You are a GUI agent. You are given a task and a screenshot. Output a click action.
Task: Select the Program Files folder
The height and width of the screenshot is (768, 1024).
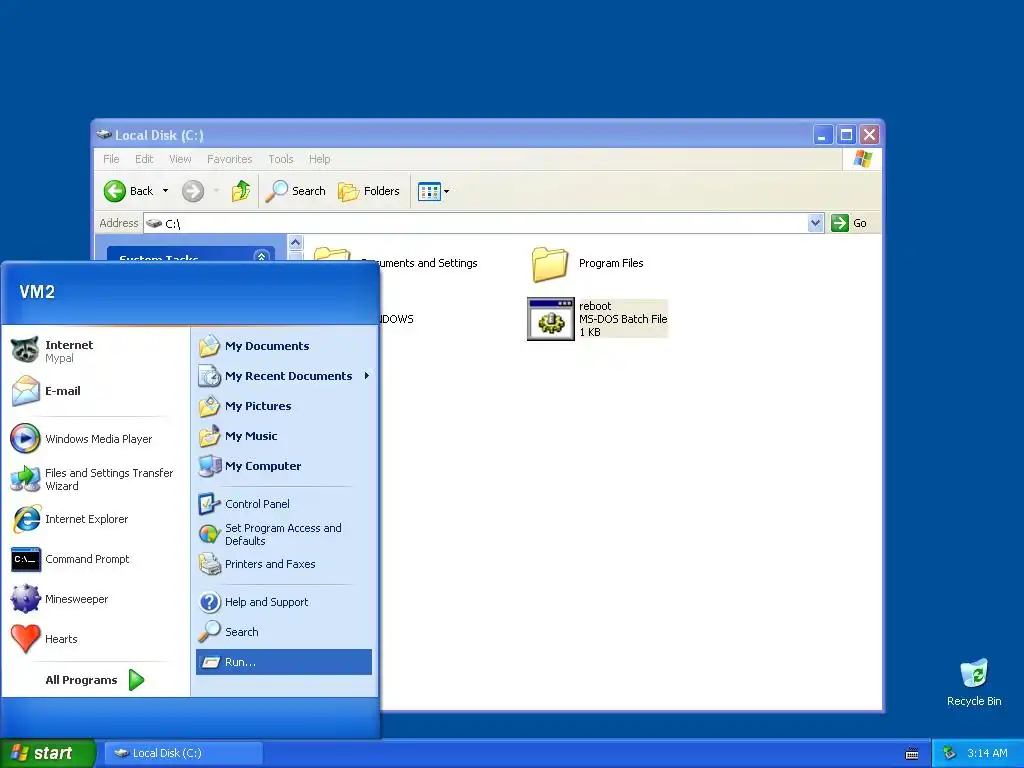(588, 264)
